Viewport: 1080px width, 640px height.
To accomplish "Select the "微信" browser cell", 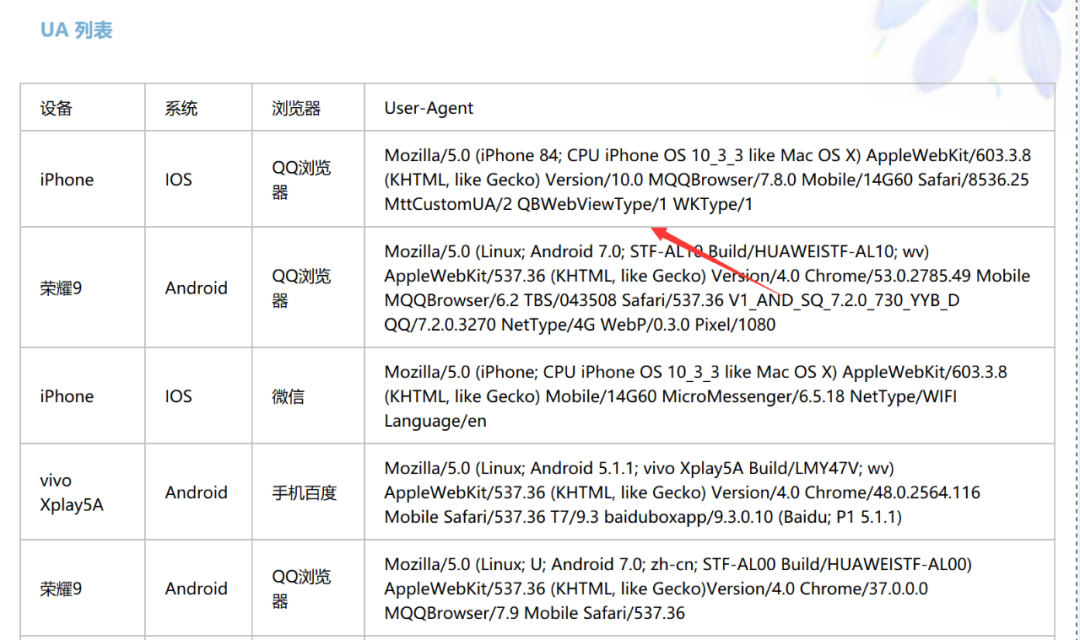I will (x=288, y=396).
